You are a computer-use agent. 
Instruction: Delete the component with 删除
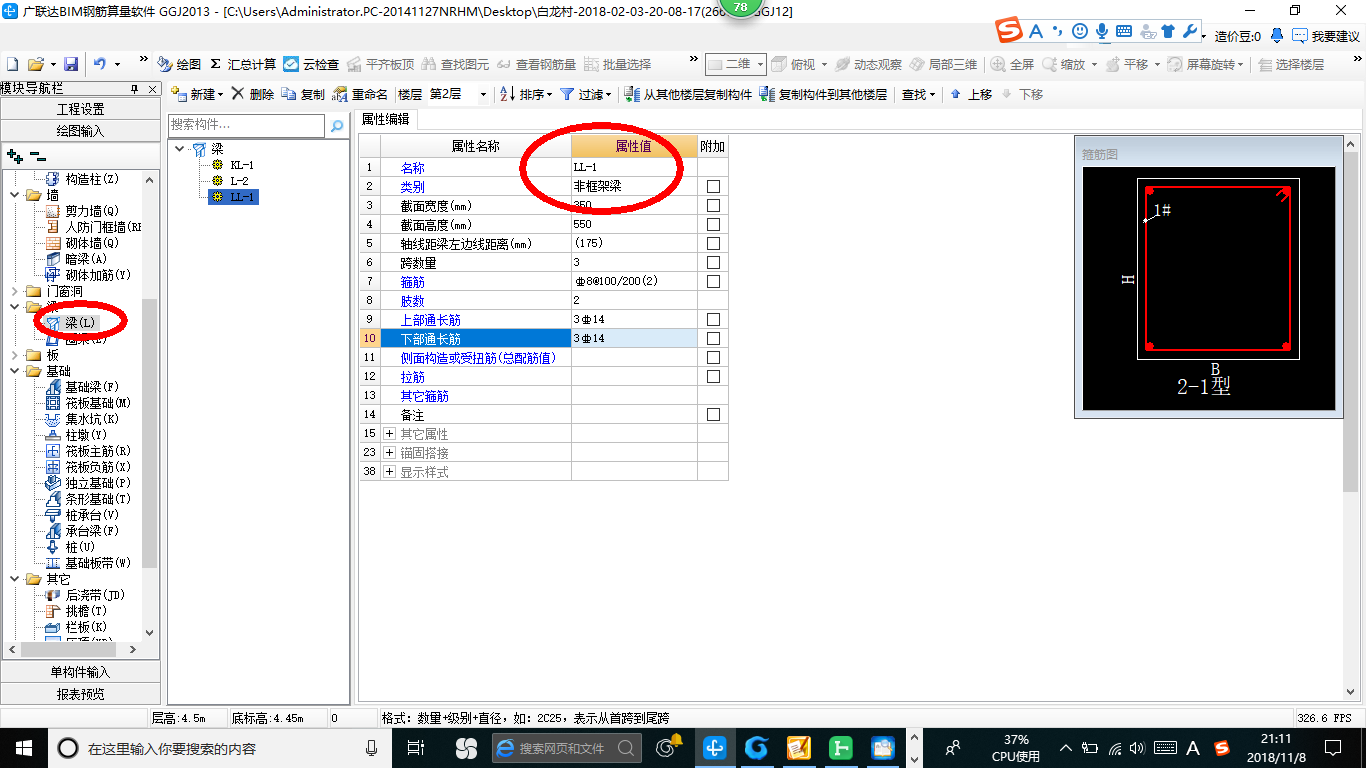pyautogui.click(x=253, y=94)
